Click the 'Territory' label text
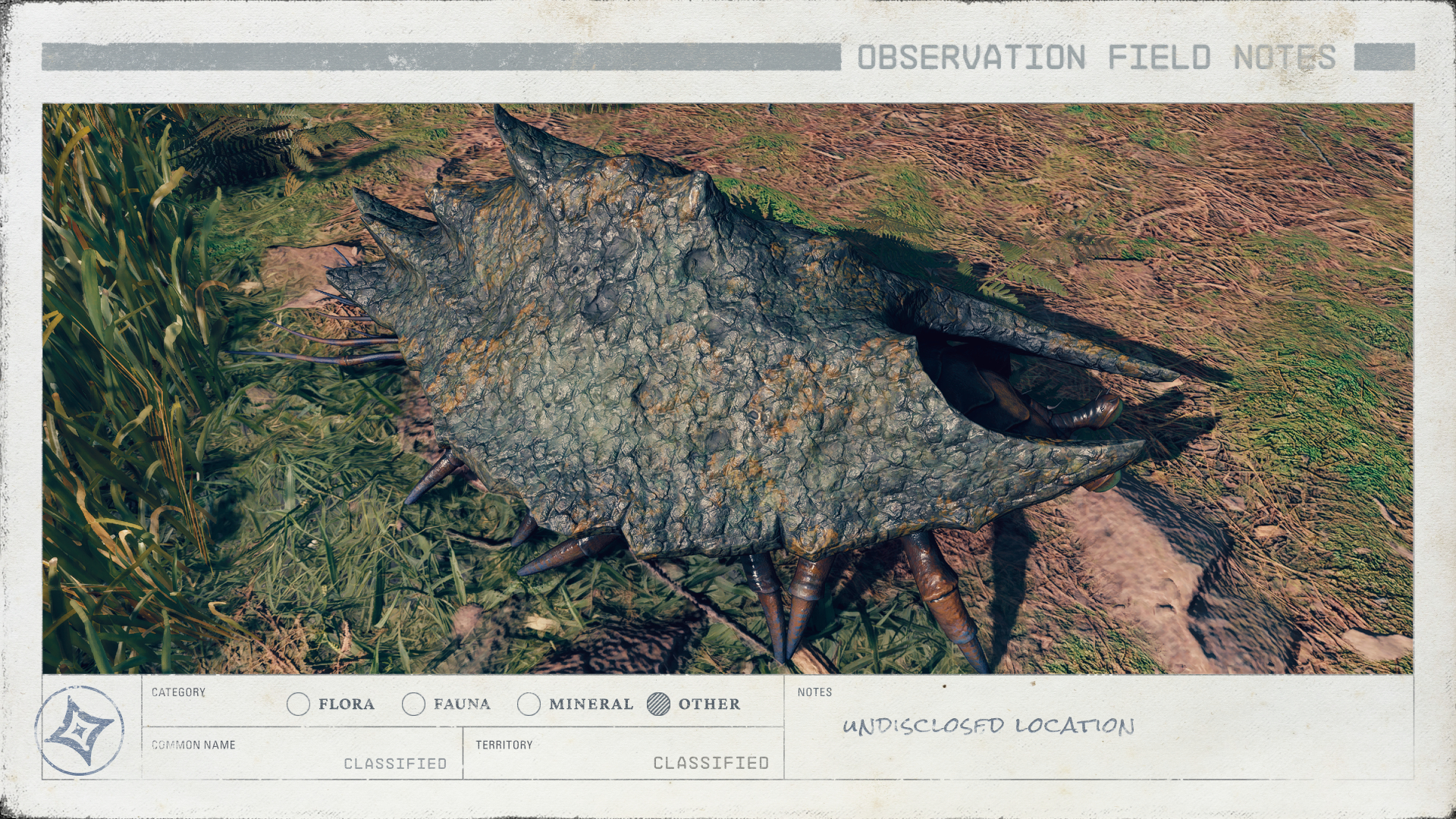The width and height of the screenshot is (1456, 819). [x=504, y=745]
